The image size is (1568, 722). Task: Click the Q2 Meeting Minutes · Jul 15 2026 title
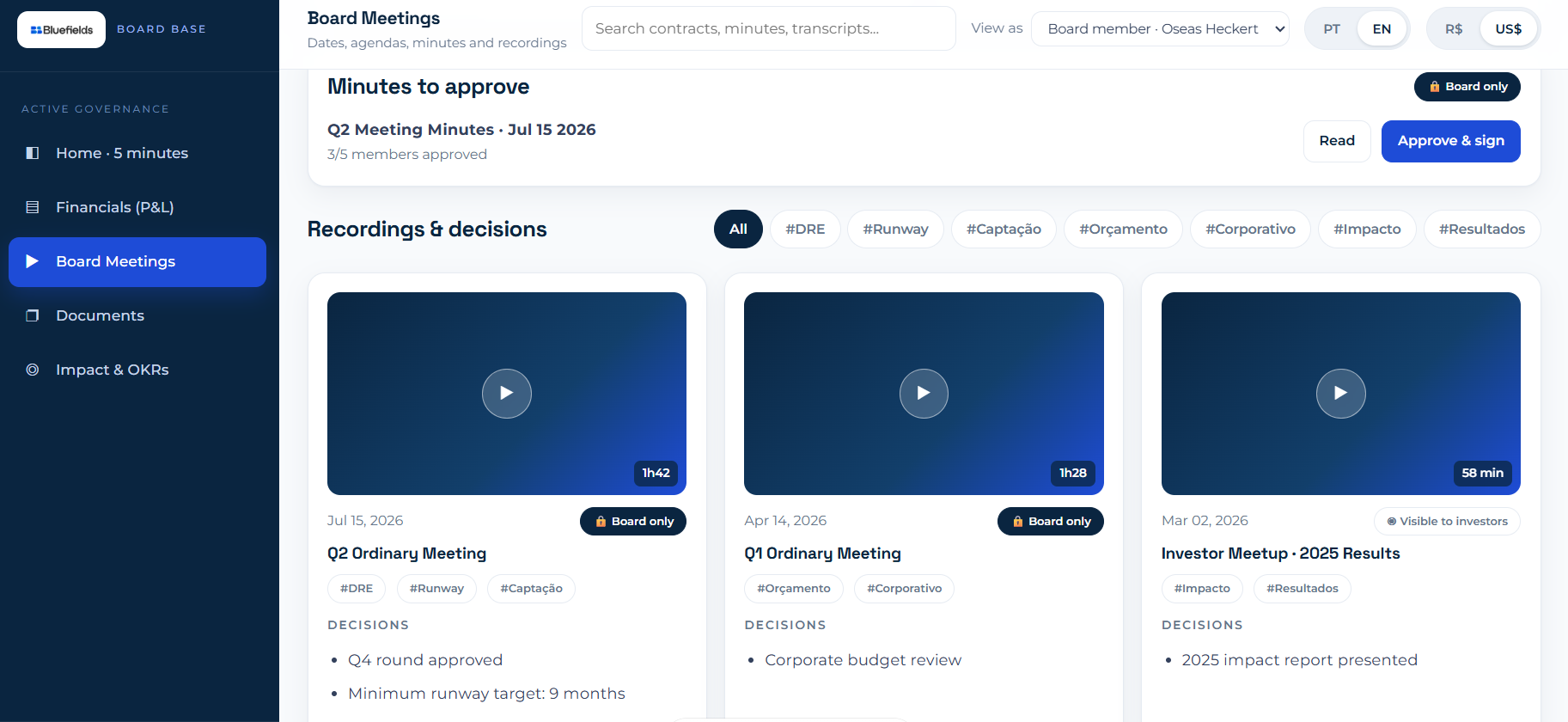click(x=461, y=130)
